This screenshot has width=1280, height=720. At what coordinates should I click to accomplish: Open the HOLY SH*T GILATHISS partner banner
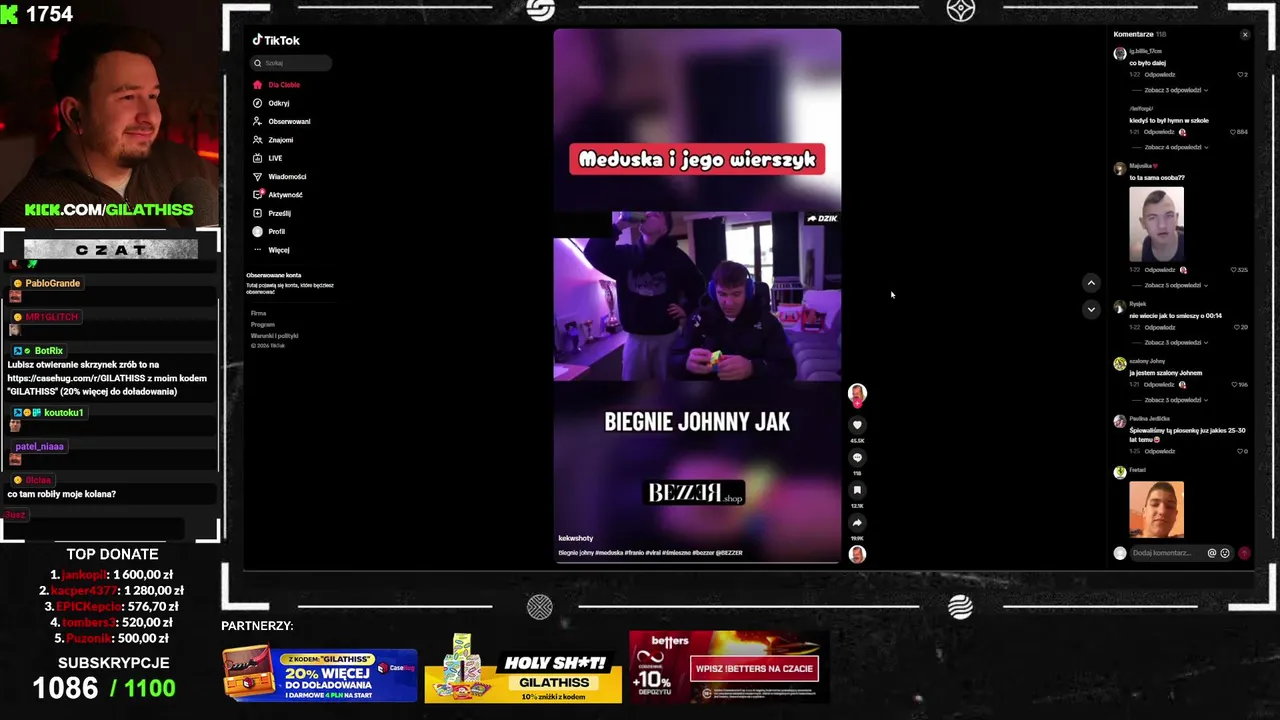(x=523, y=669)
